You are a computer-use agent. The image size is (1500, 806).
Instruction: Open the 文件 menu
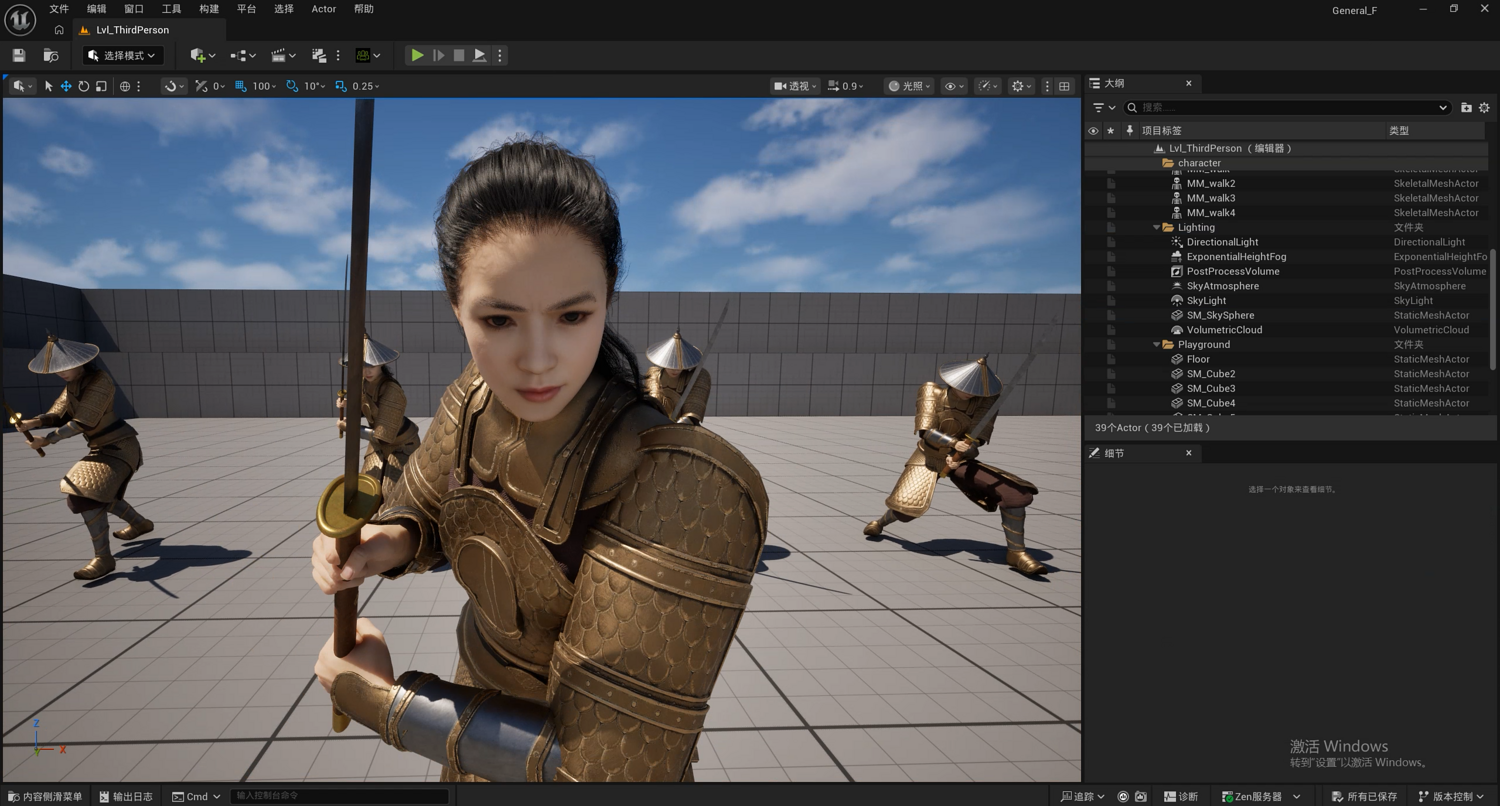click(x=59, y=9)
